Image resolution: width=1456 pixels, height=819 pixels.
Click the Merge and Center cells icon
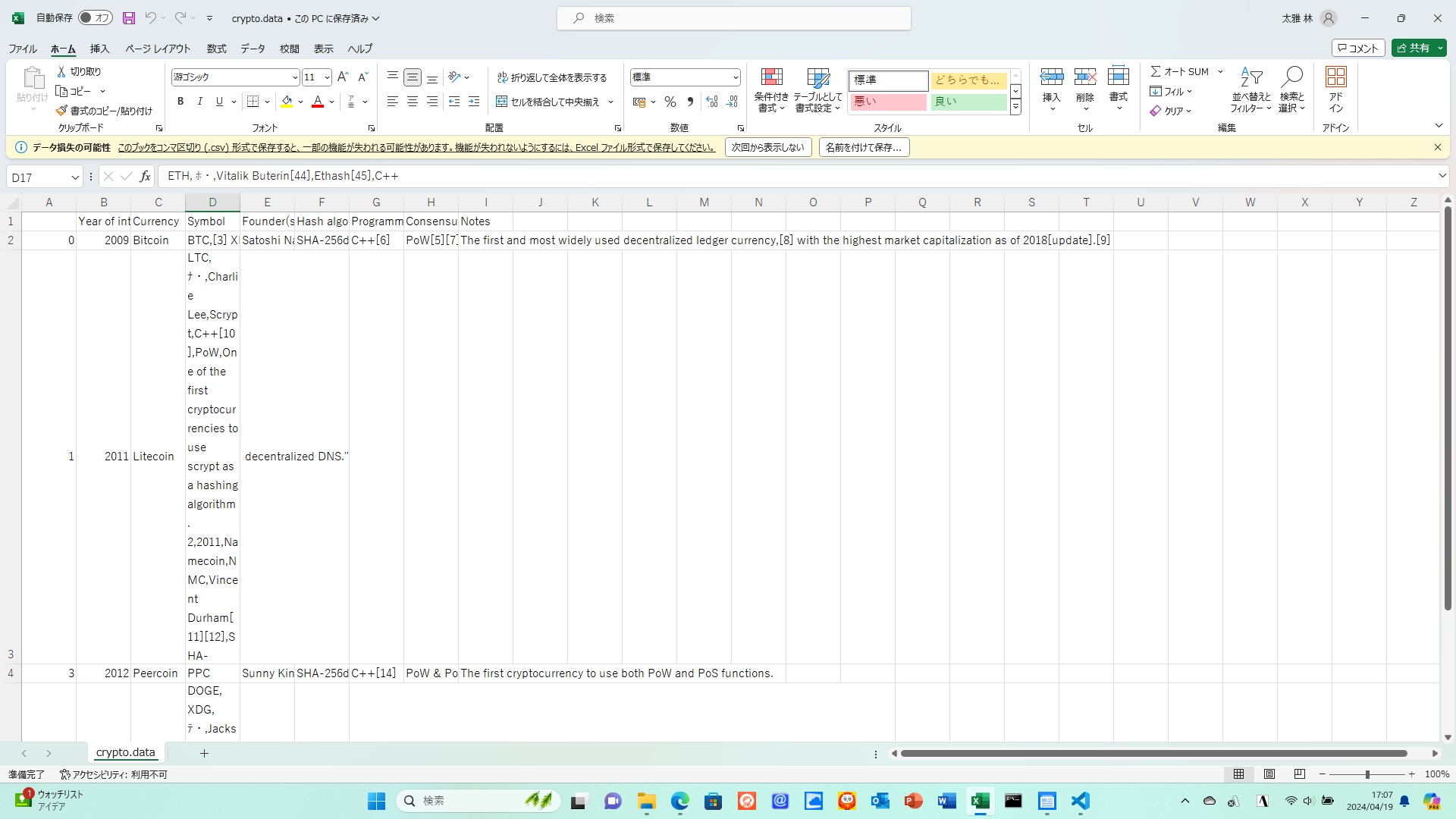coord(502,102)
